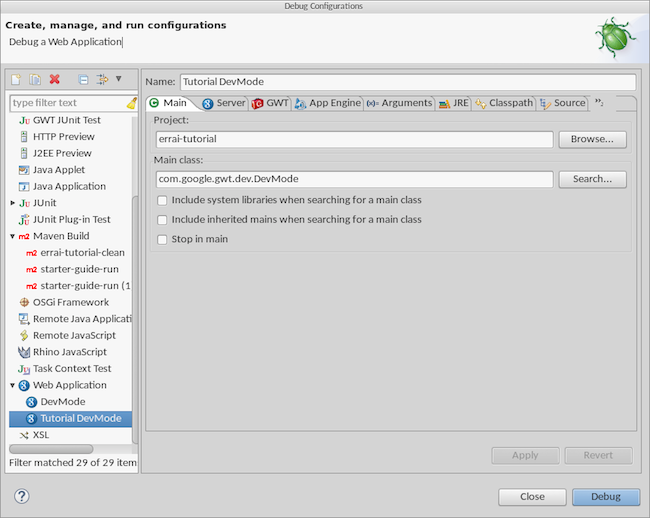650x518 pixels.
Task: Click Search button for main class
Action: 592,179
